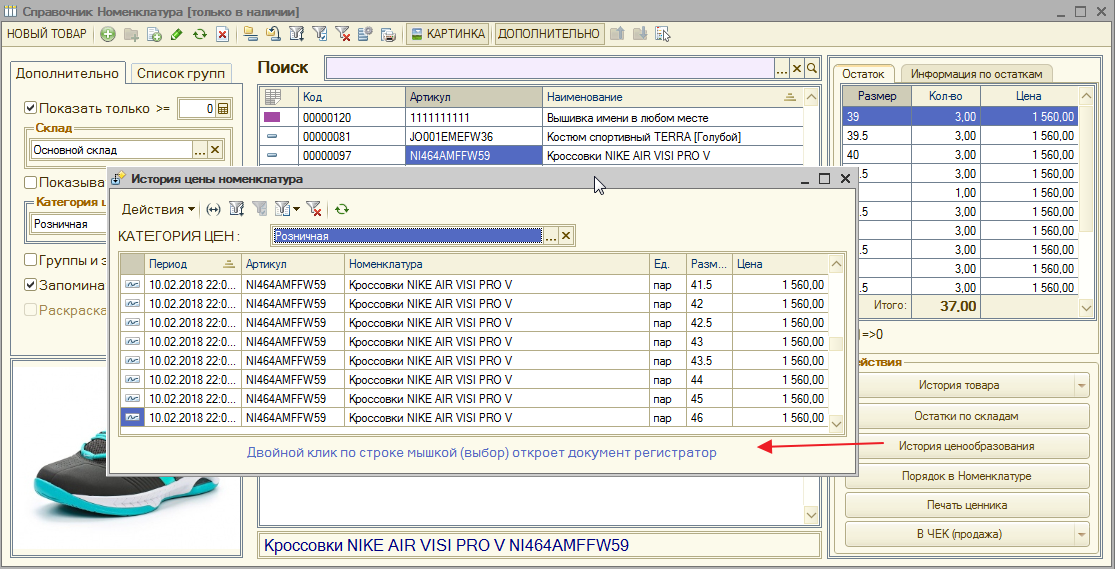
Task: Click the red X Mark for deletion icon
Action: pos(223,34)
